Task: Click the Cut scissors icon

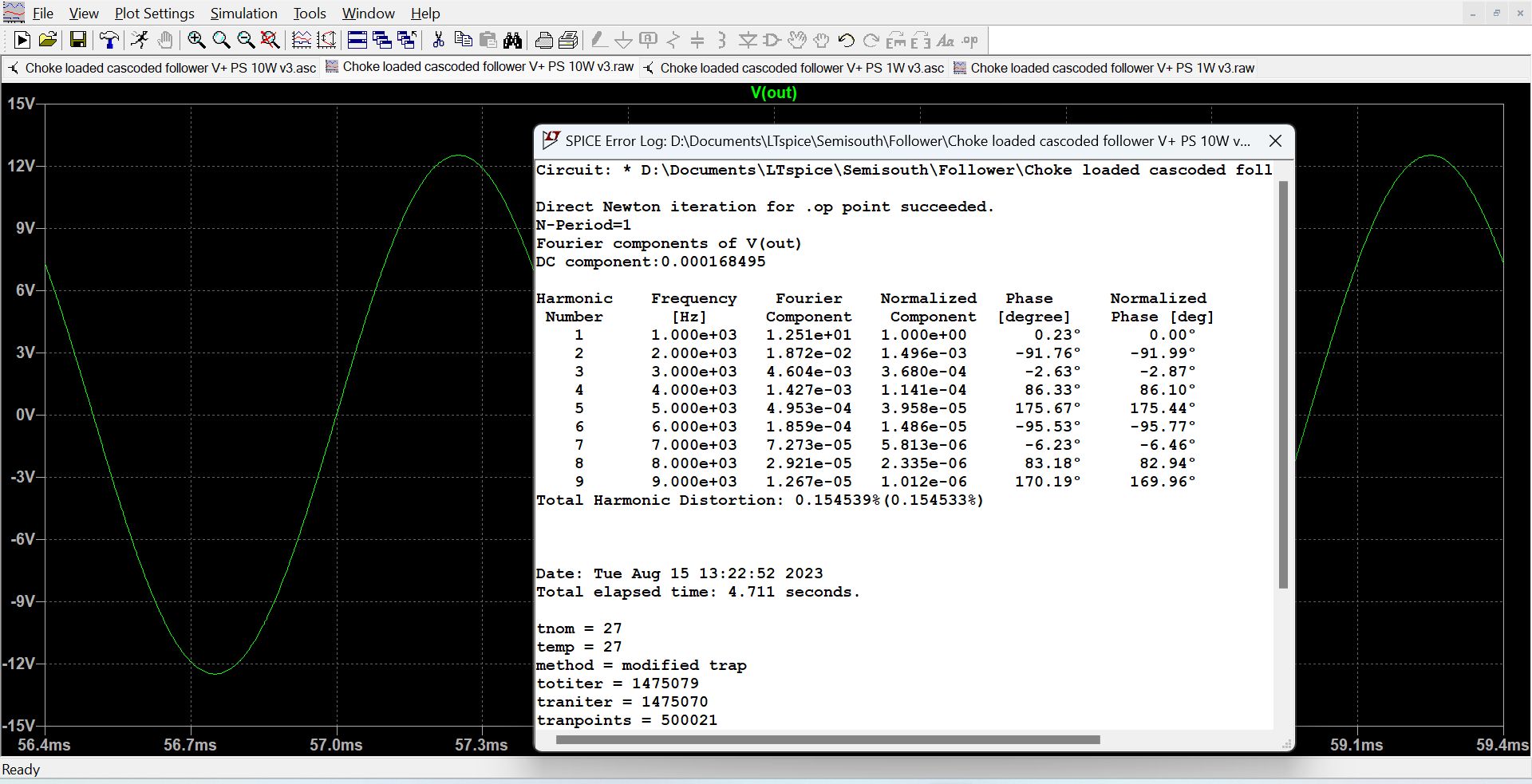Action: click(x=438, y=40)
